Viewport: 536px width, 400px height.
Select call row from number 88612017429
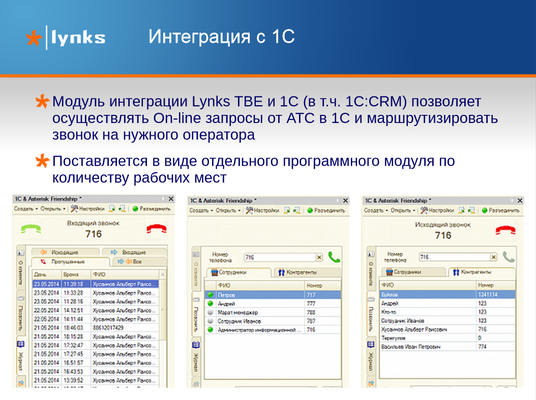(96, 328)
